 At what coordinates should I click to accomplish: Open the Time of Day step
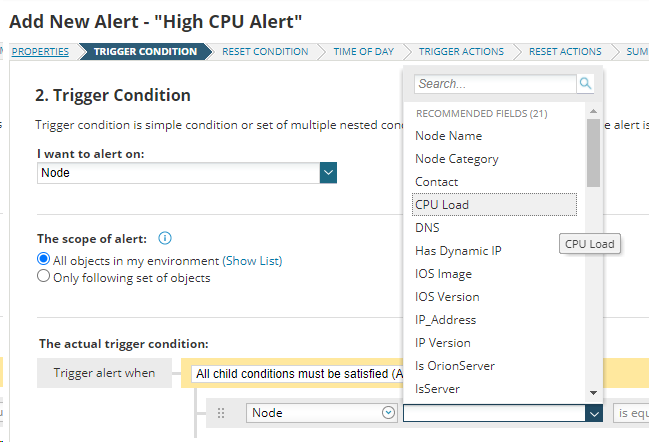tap(364, 51)
